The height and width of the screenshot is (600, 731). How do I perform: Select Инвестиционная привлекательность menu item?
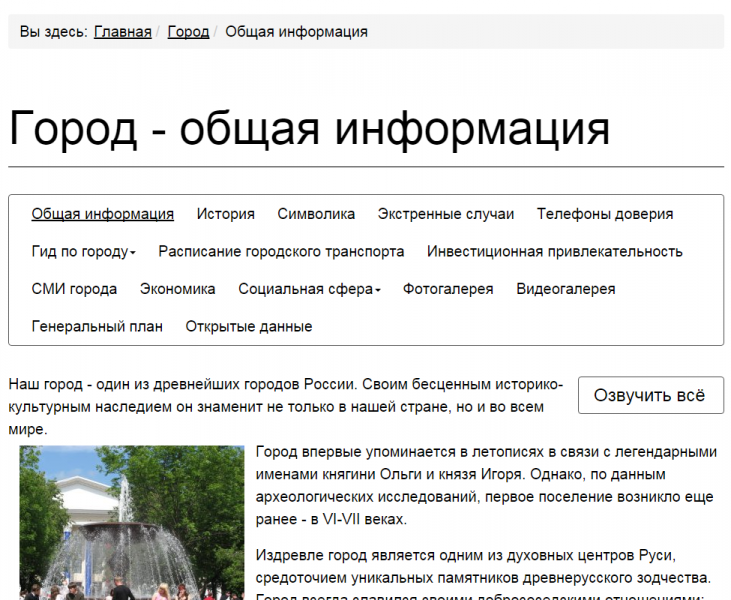tap(554, 252)
